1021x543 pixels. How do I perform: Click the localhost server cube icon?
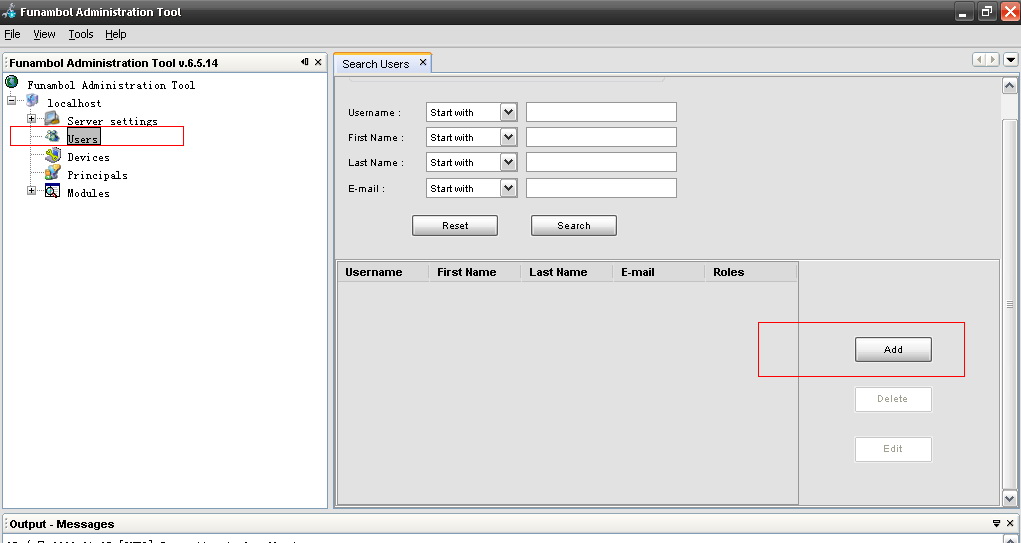32,100
